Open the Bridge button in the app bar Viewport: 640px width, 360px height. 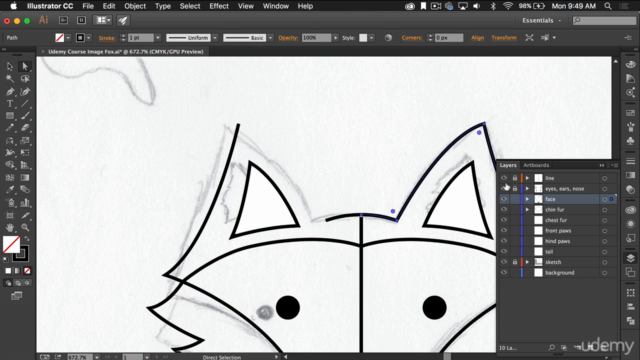(x=63, y=20)
